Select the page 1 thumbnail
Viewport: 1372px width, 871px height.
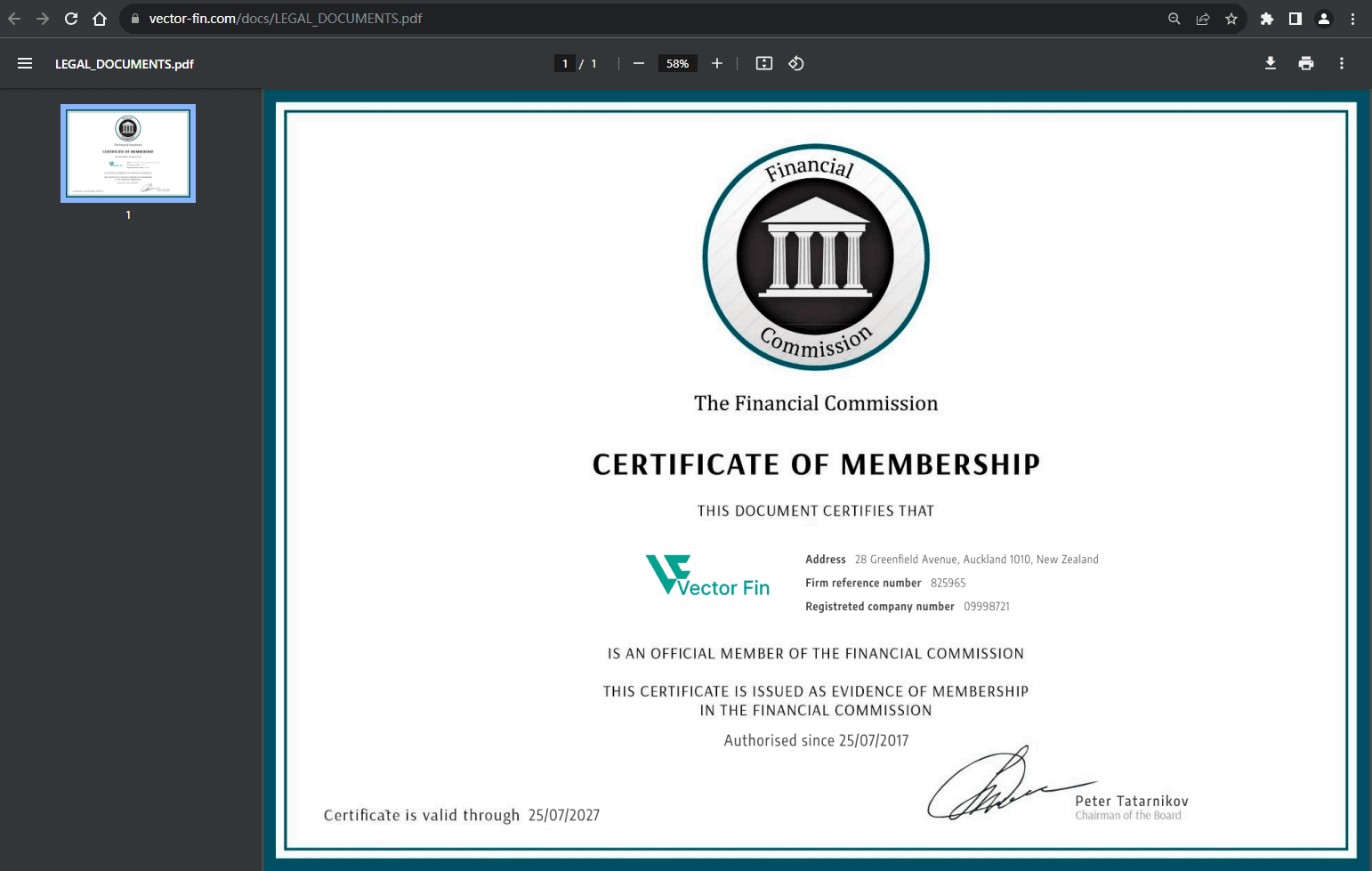click(x=128, y=153)
